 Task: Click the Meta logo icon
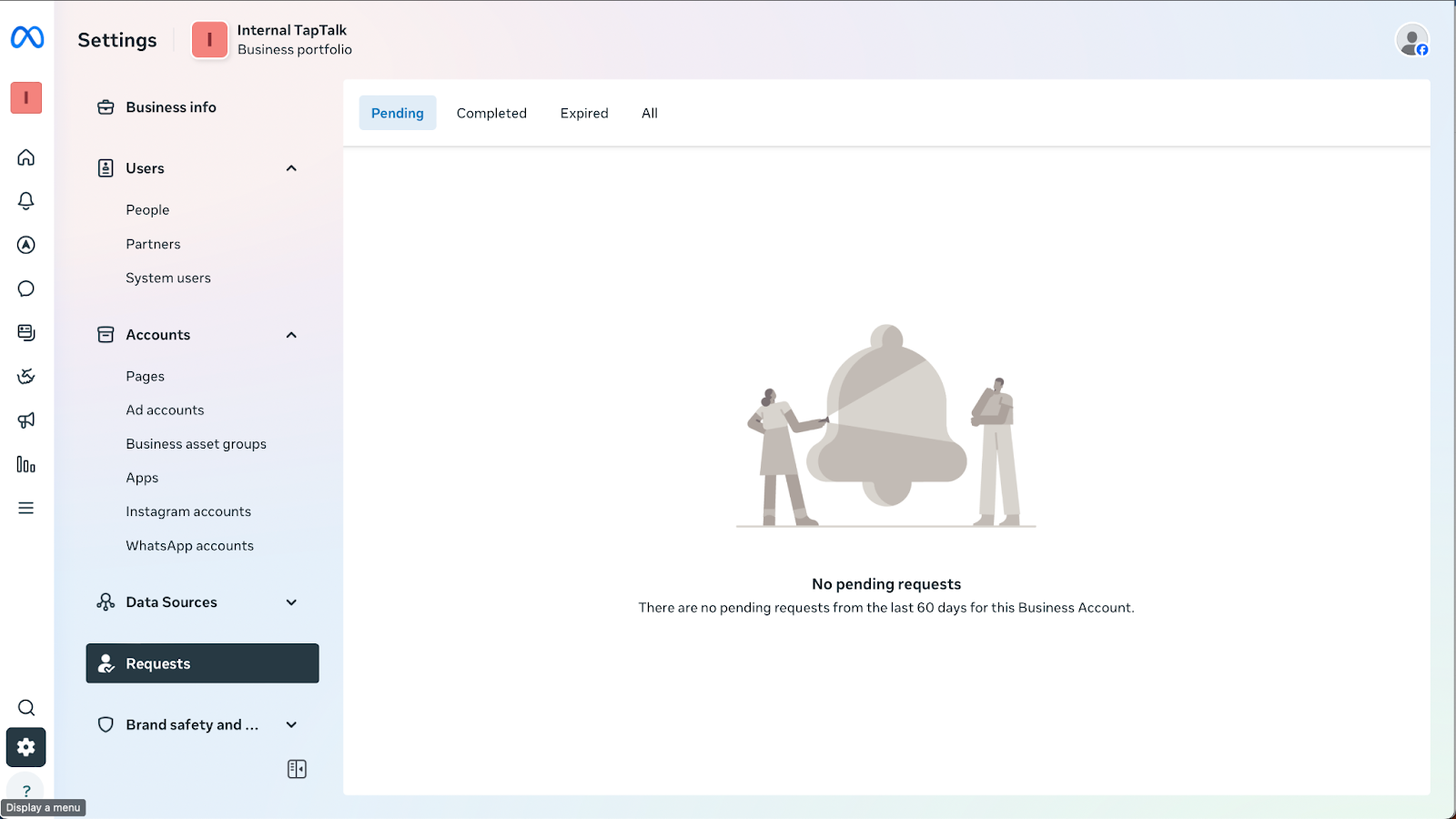(x=27, y=37)
